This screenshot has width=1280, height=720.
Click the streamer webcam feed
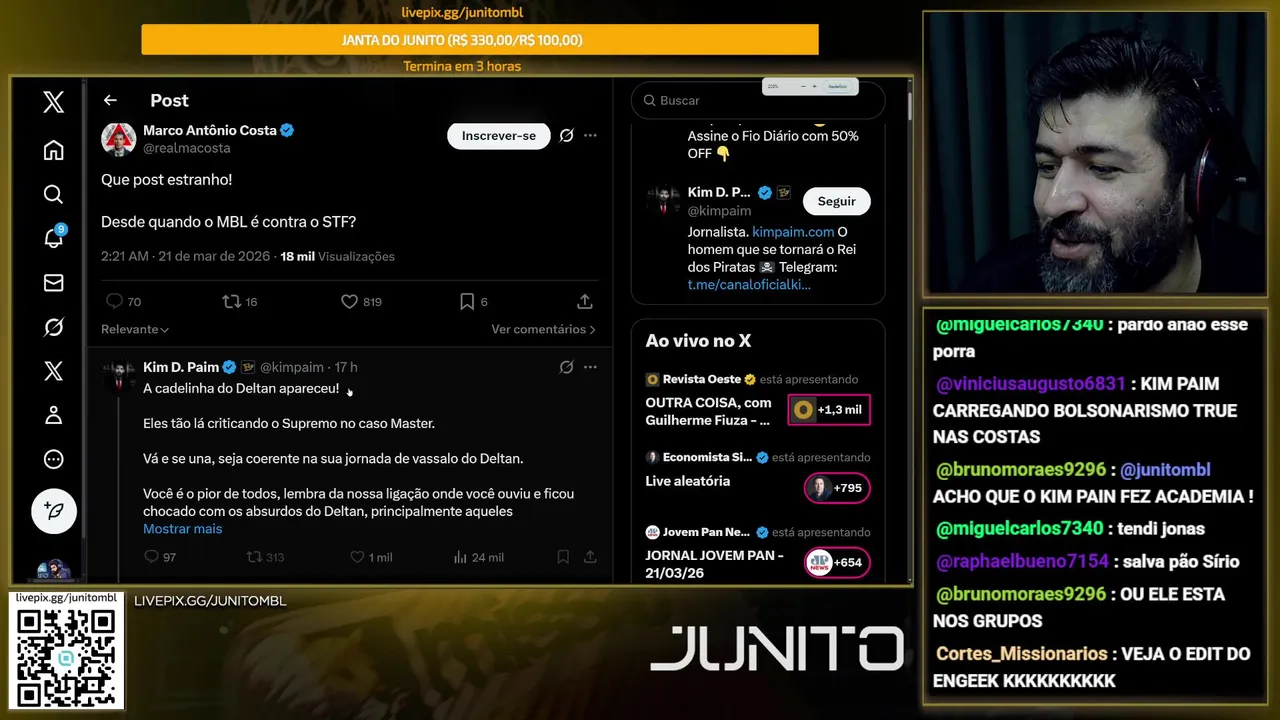[1095, 153]
